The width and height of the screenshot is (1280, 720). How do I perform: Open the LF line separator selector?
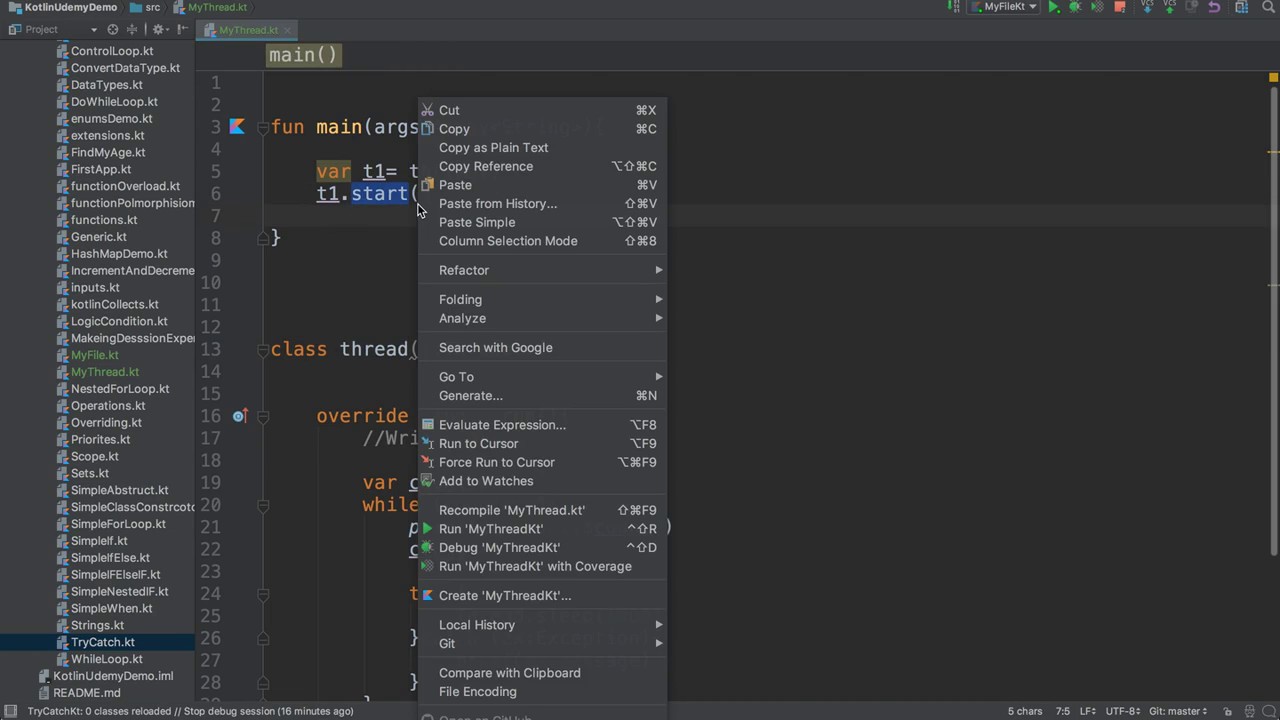pos(1089,711)
